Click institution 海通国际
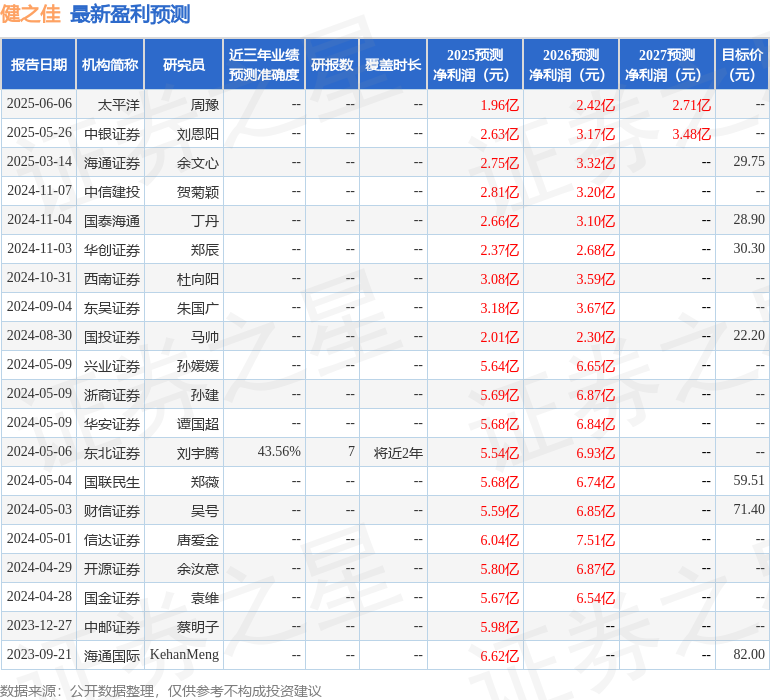This screenshot has height=700, width=770. point(112,655)
